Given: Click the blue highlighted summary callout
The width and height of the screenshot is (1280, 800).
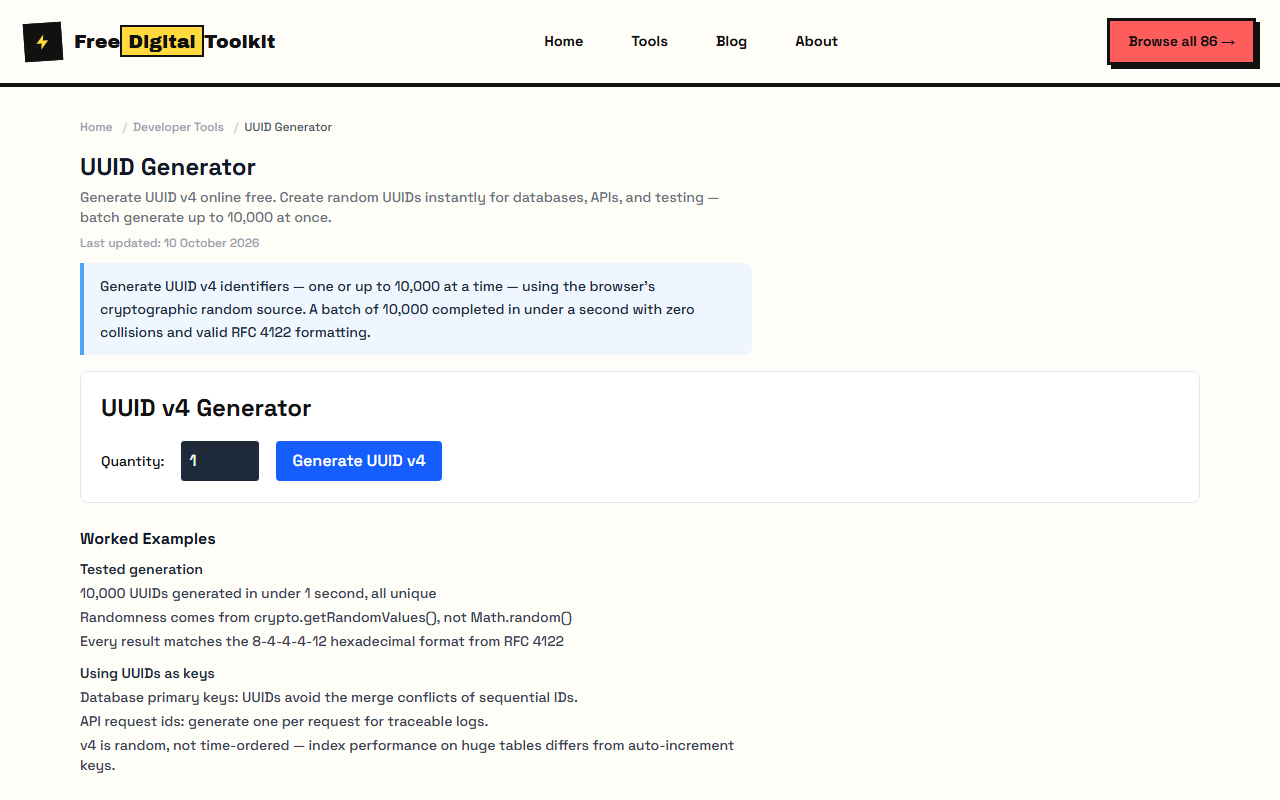Looking at the screenshot, I should point(416,309).
